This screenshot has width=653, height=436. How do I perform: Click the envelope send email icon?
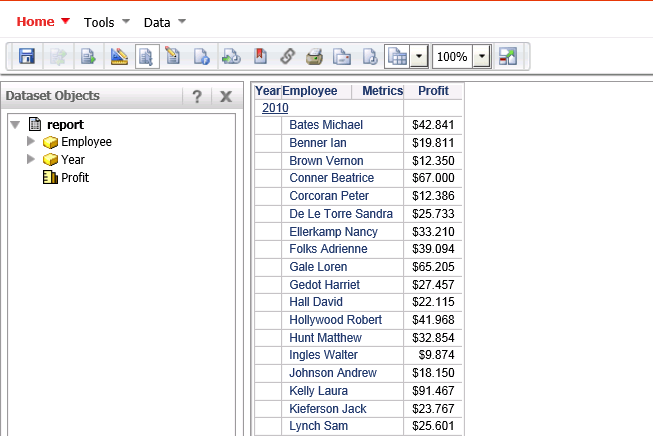pos(341,56)
